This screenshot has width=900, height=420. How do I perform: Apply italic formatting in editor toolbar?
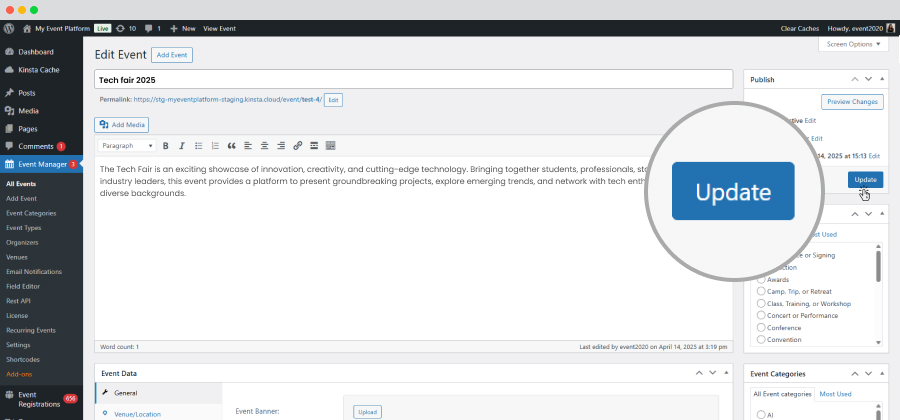(182, 146)
